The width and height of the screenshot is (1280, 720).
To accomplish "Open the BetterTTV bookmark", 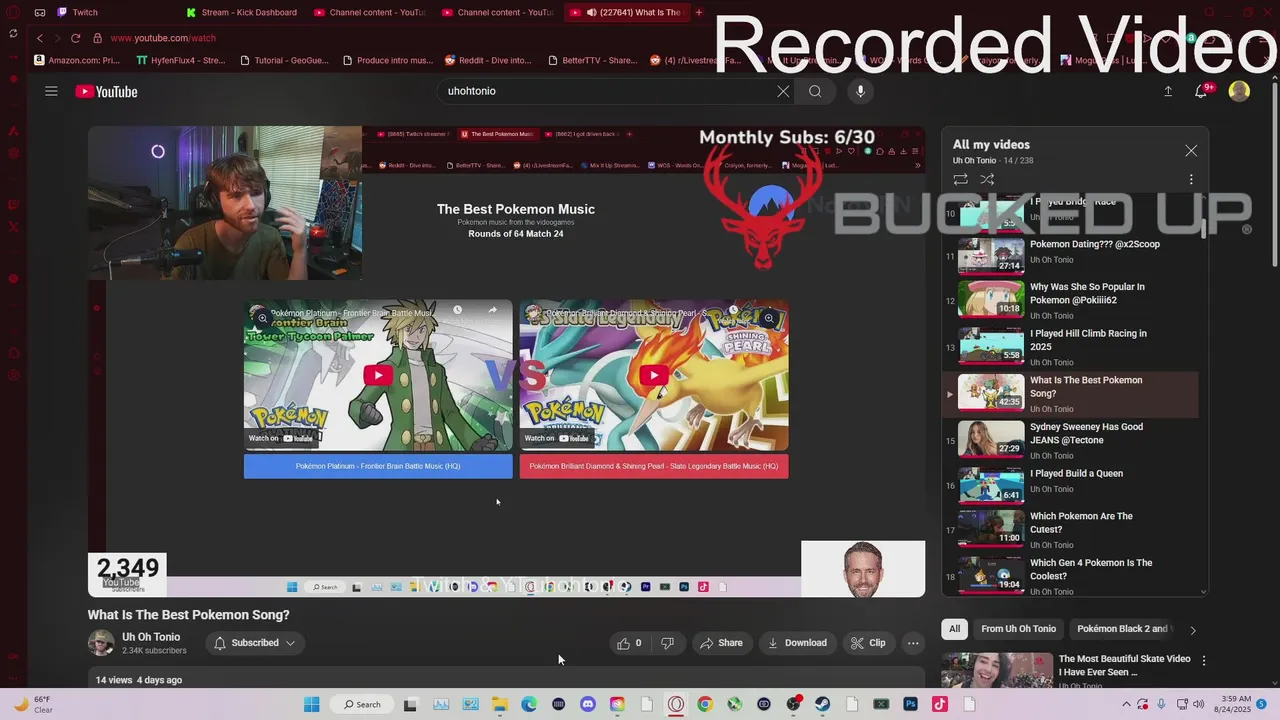I will pyautogui.click(x=591, y=60).
